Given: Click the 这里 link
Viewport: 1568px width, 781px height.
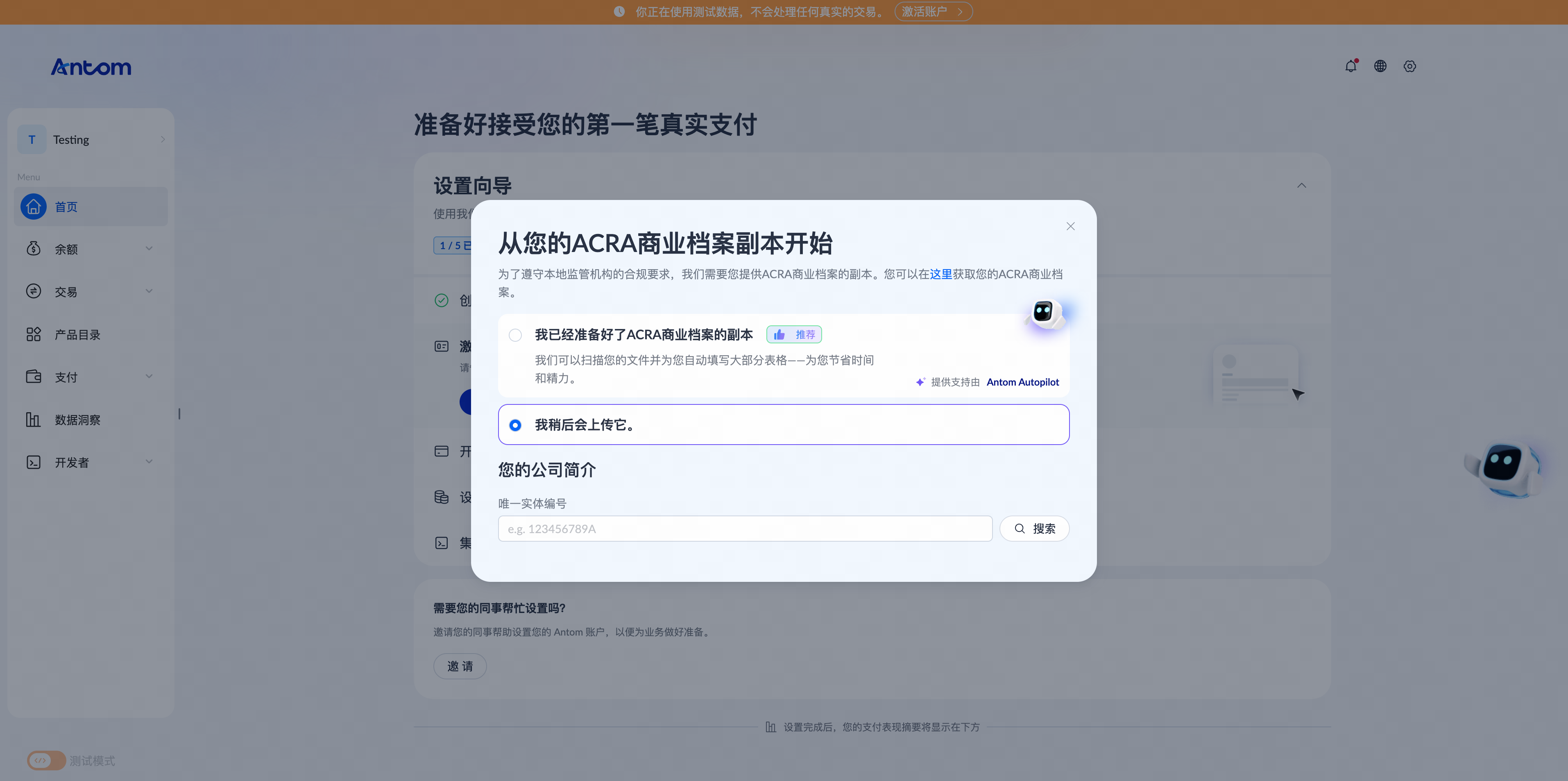Looking at the screenshot, I should point(941,275).
